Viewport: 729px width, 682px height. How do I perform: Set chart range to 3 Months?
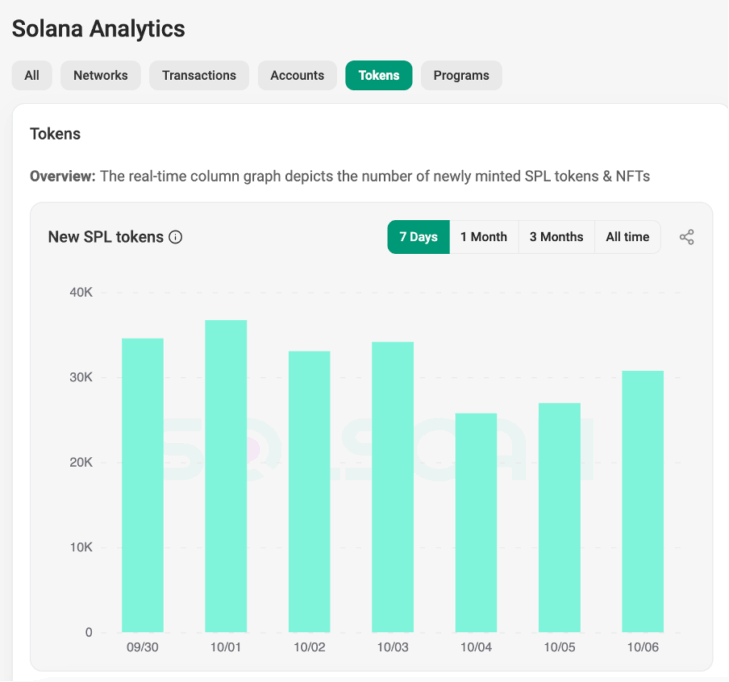click(x=556, y=237)
